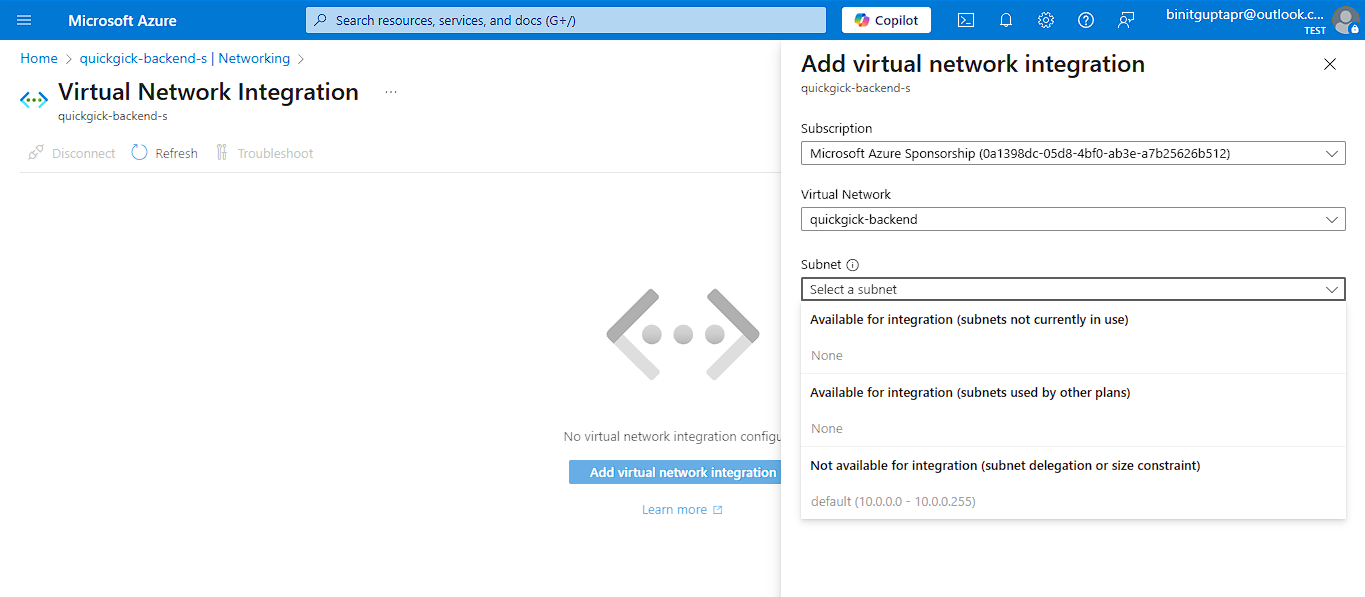1365x597 pixels.
Task: Launch Cloud Shell terminal icon
Action: (x=966, y=20)
